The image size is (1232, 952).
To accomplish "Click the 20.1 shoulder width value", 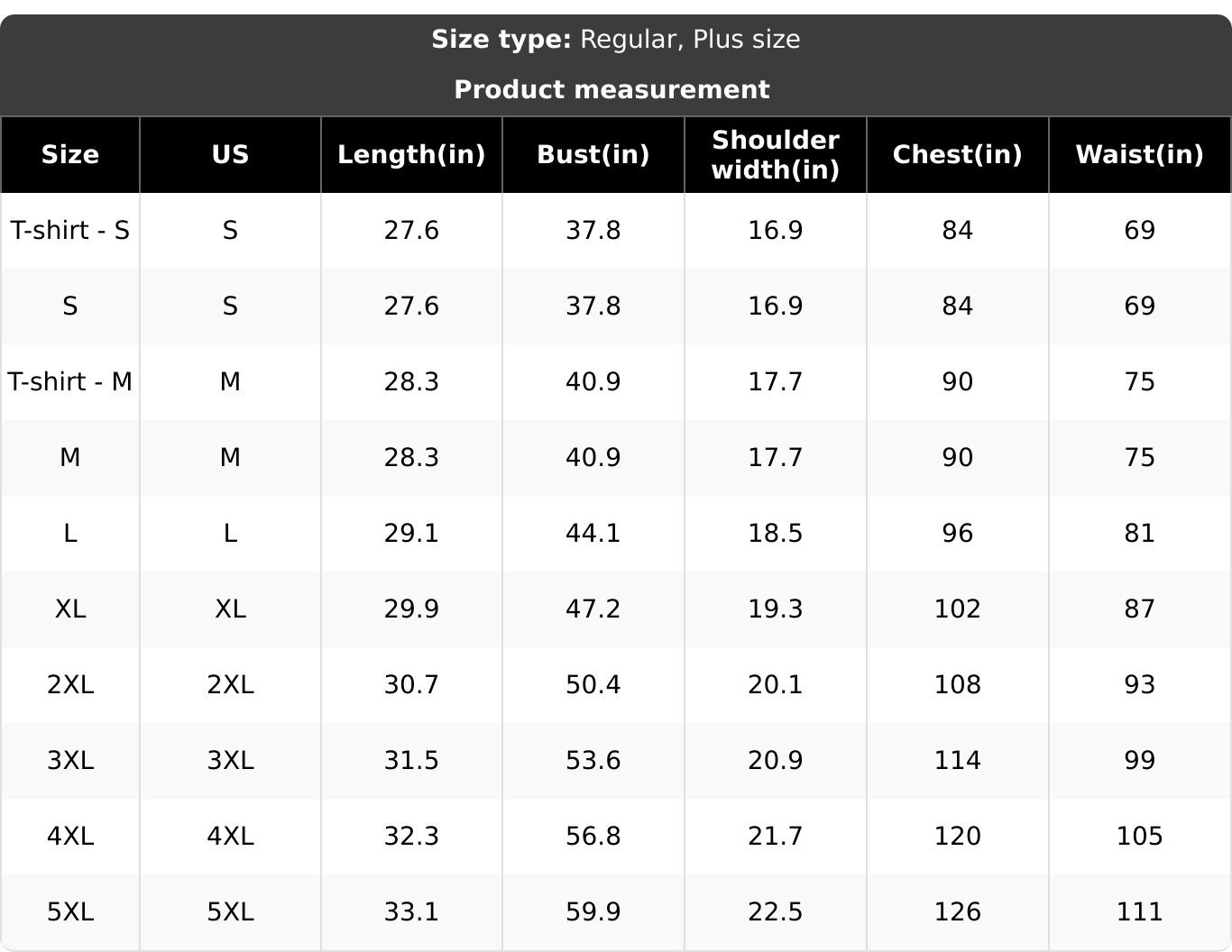I will [x=775, y=684].
